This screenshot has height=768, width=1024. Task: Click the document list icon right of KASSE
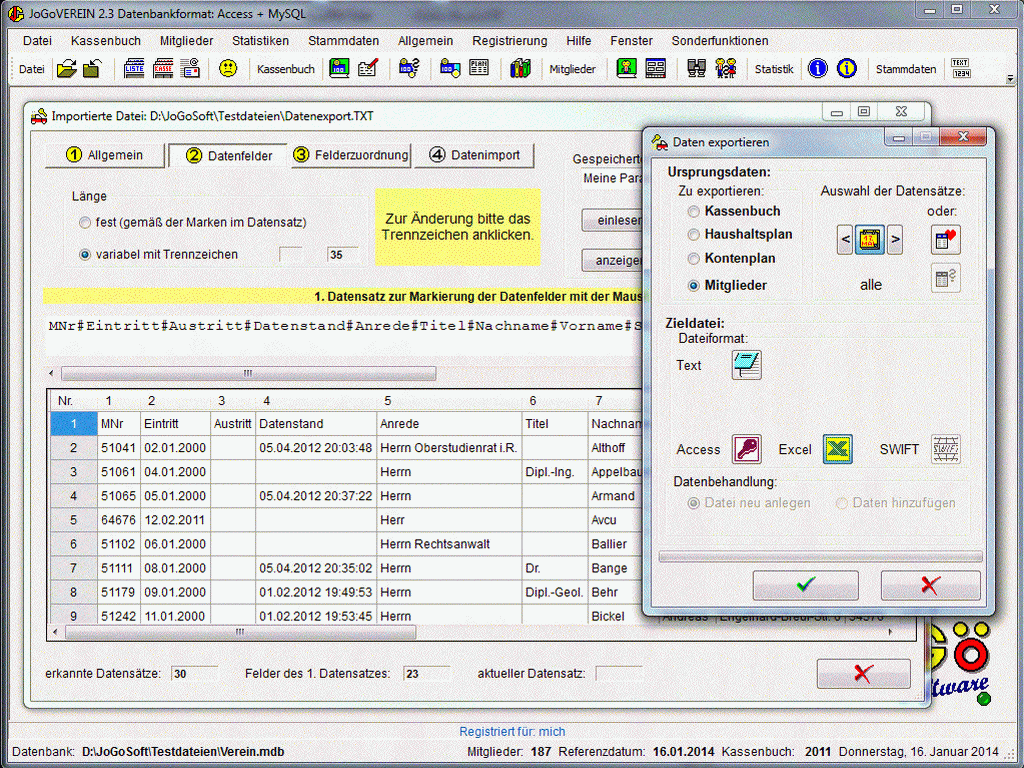[190, 69]
